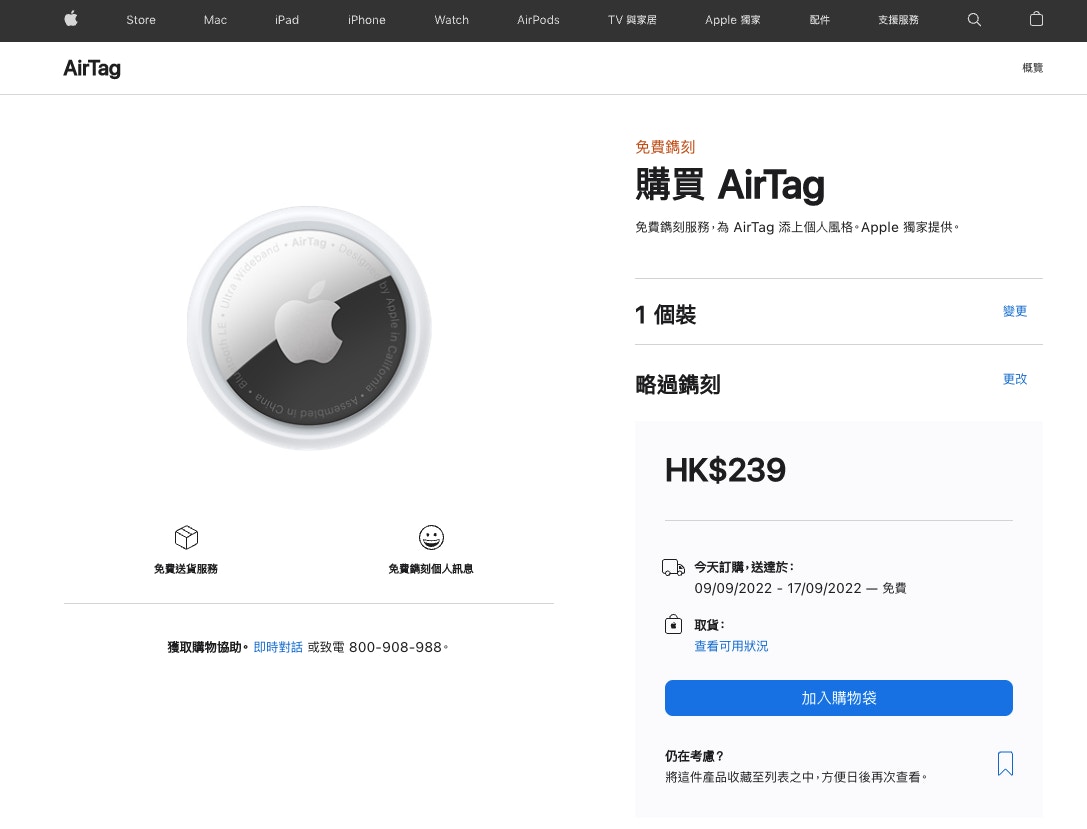Open the iPad menu
The height and width of the screenshot is (829, 1087).
click(287, 20)
